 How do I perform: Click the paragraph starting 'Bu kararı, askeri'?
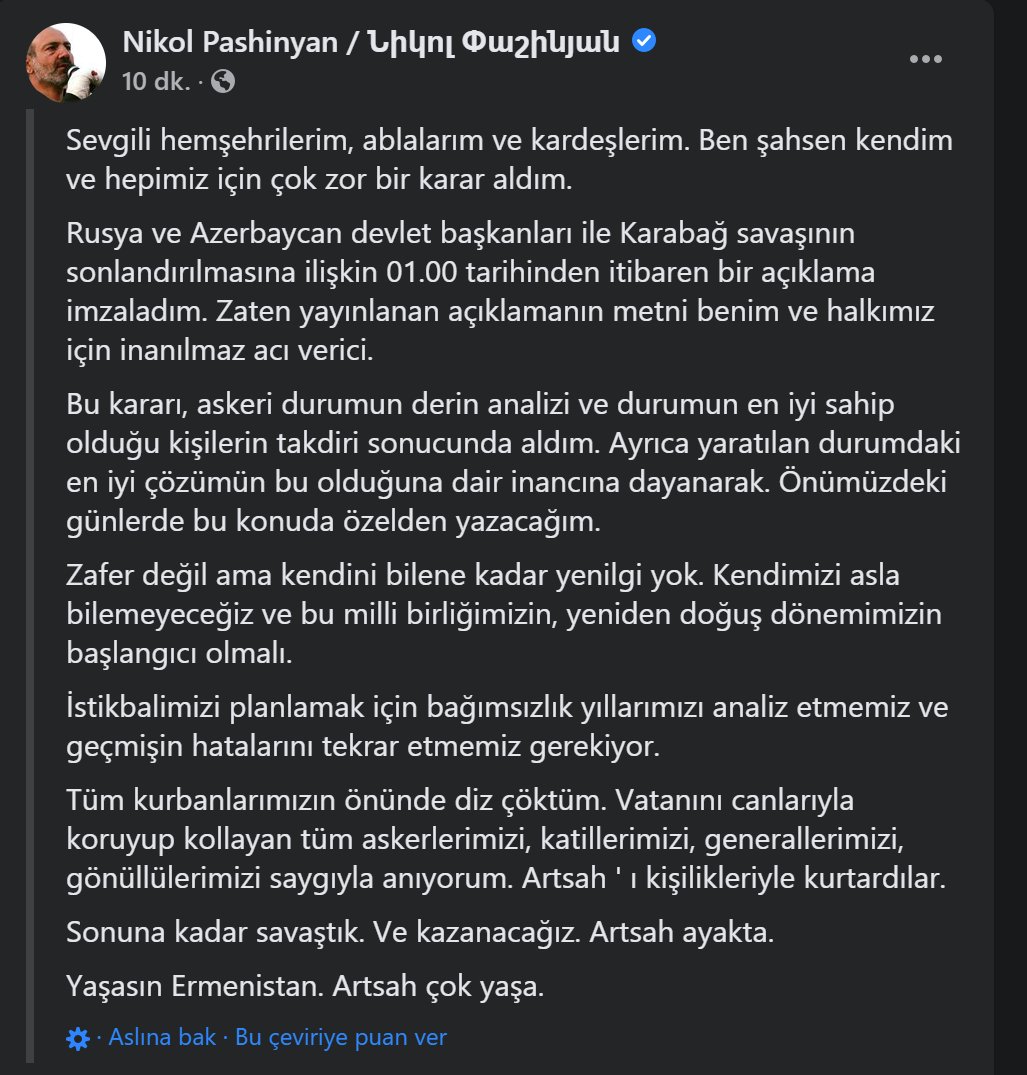514,463
